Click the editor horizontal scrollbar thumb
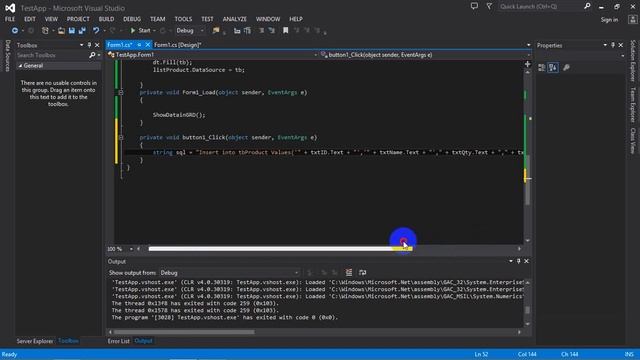Image resolution: width=640 pixels, height=360 pixels. coord(280,249)
